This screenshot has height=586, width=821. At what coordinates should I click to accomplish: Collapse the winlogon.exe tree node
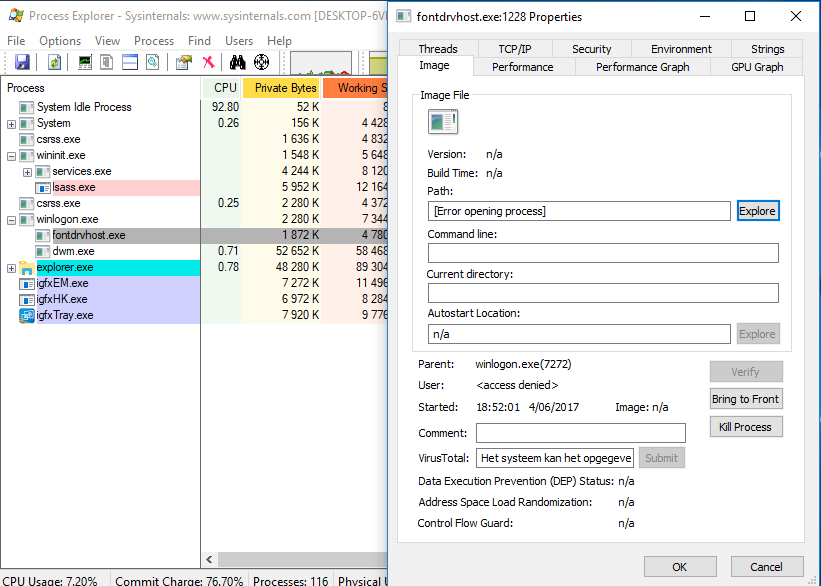[12, 220]
